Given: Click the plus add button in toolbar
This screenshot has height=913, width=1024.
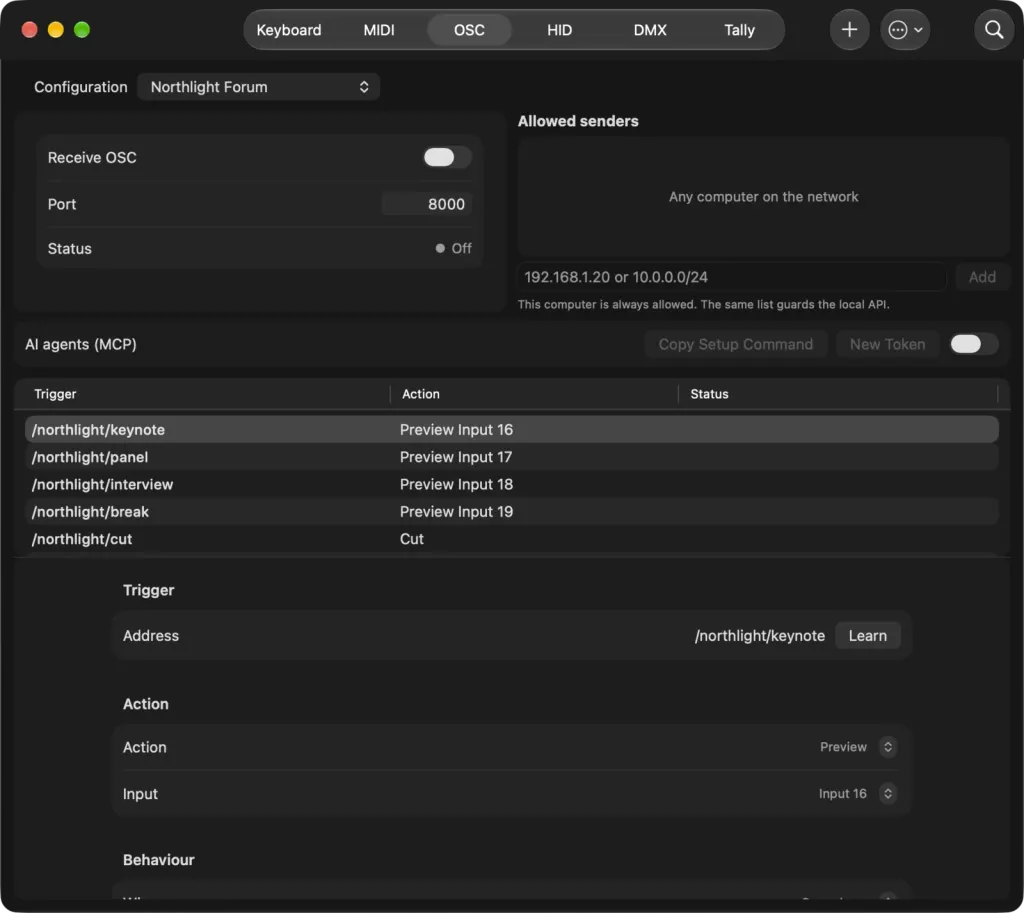Looking at the screenshot, I should [x=849, y=29].
